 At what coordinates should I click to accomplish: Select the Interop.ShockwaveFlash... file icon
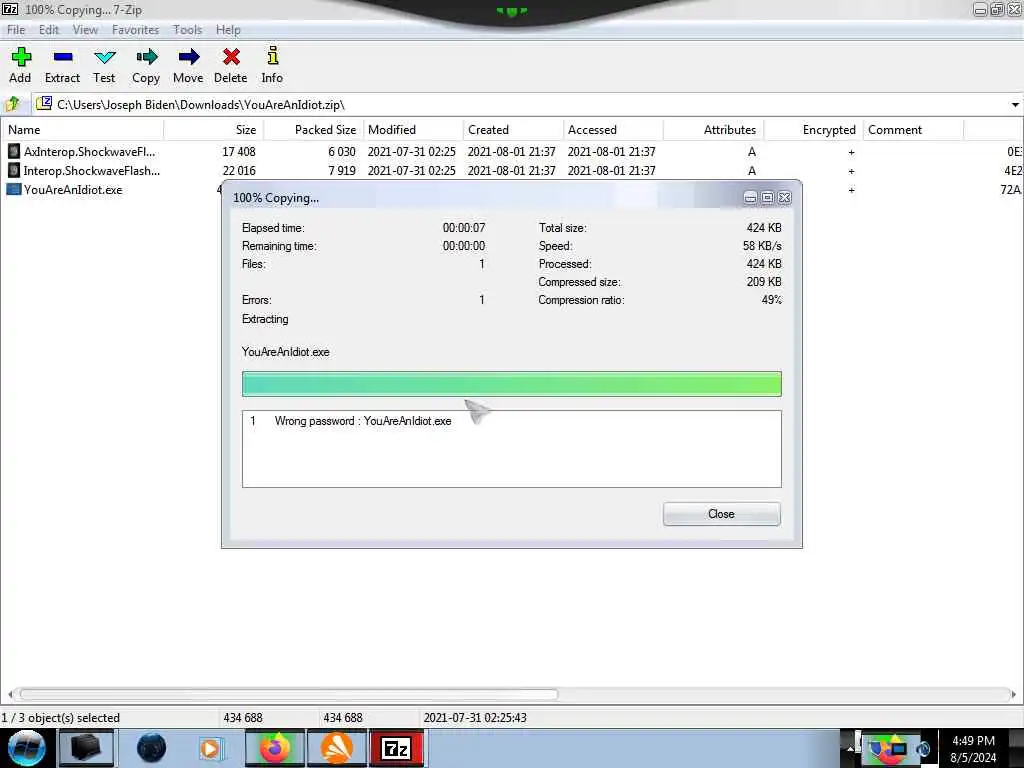click(x=14, y=170)
